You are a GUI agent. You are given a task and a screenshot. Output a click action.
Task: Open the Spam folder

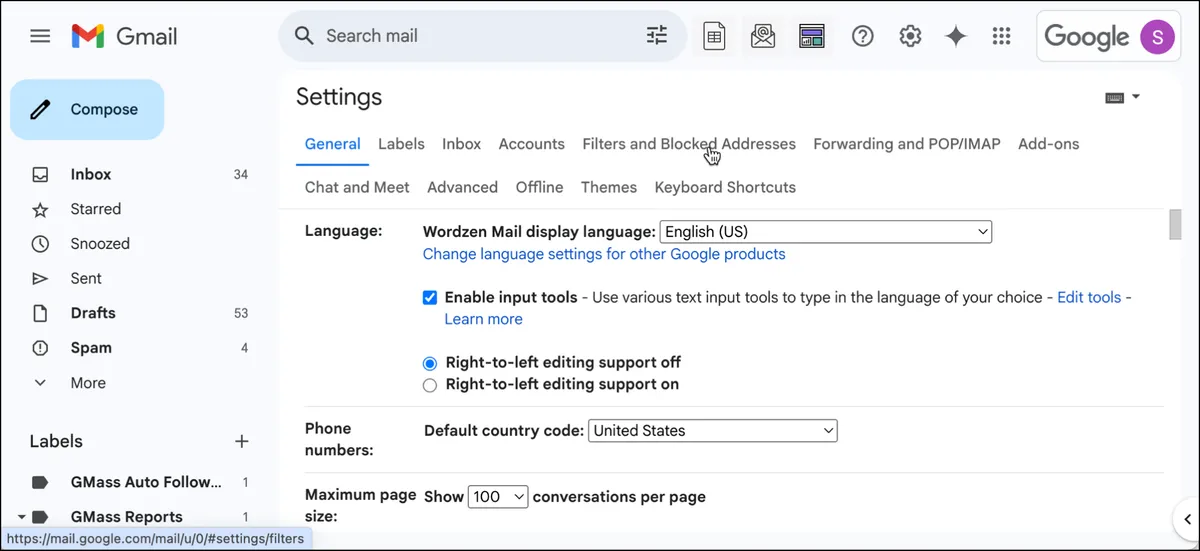pos(91,348)
